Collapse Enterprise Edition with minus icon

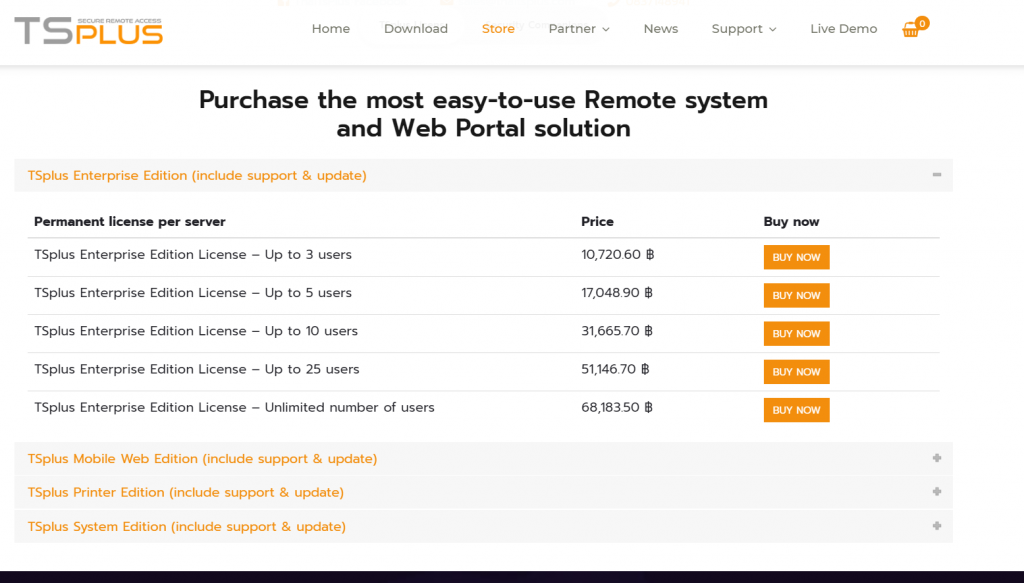point(937,175)
